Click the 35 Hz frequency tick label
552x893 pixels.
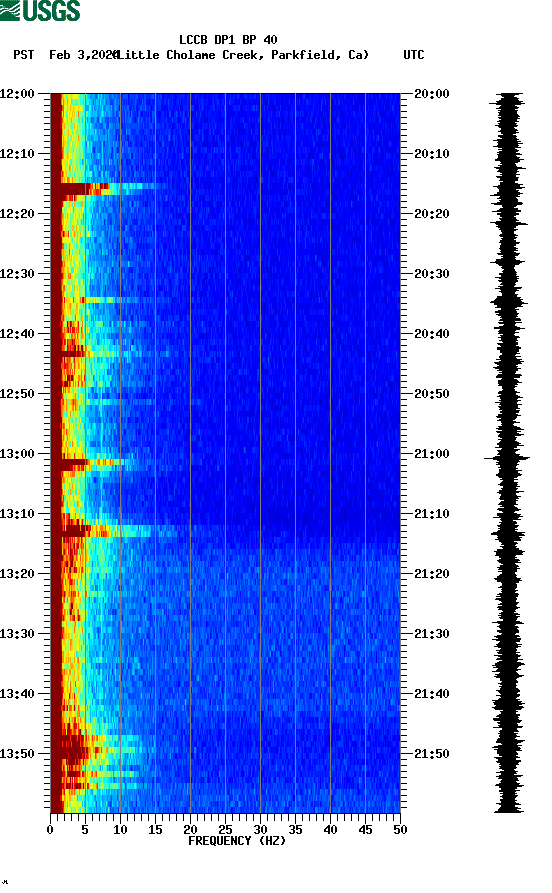click(x=296, y=830)
